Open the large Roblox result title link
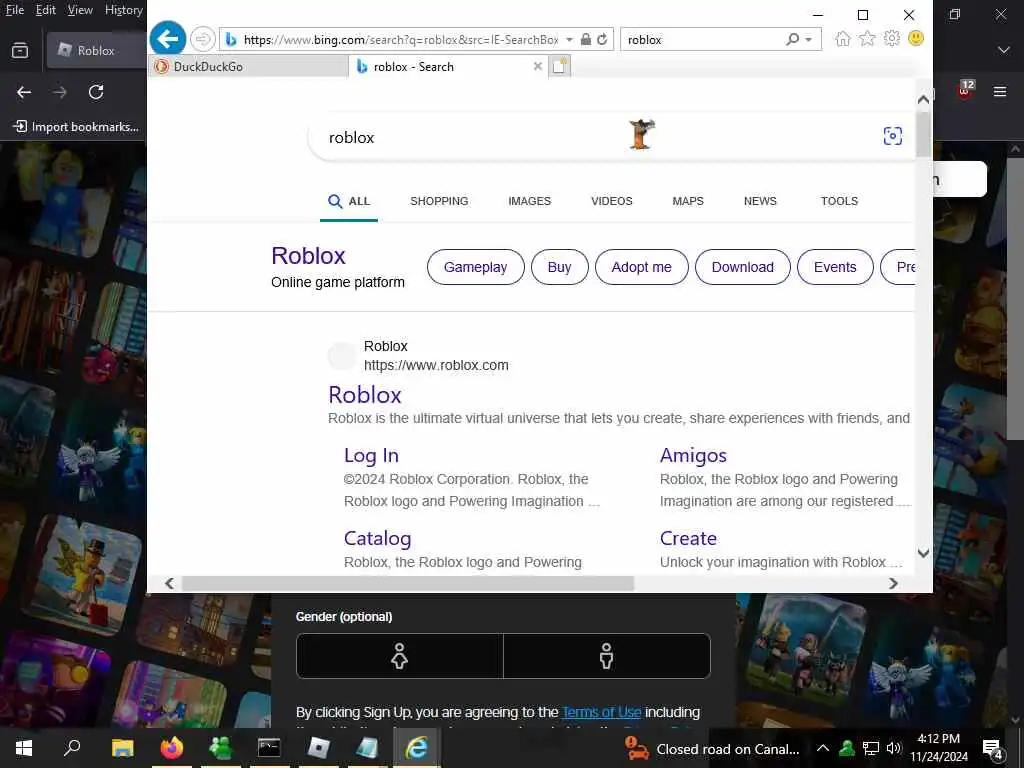Viewport: 1024px width, 768px height. point(364,395)
